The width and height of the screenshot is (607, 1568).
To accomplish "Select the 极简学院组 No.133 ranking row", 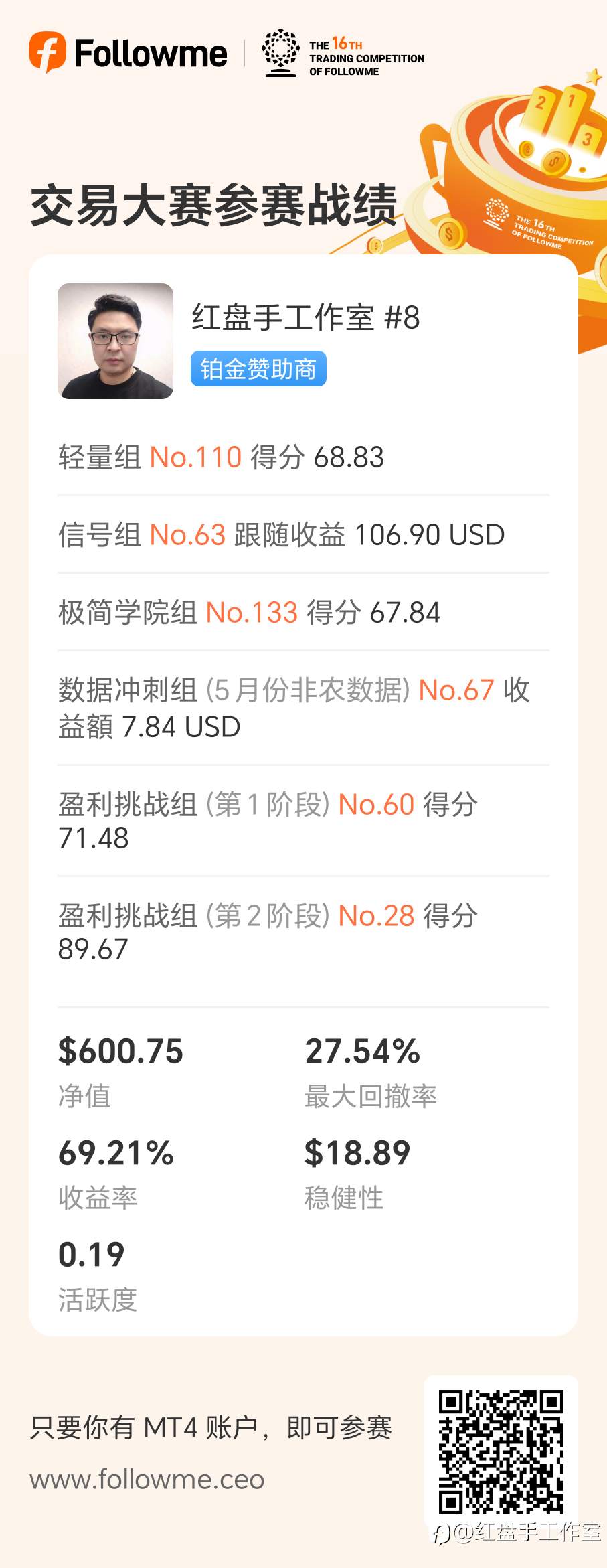I will (249, 613).
